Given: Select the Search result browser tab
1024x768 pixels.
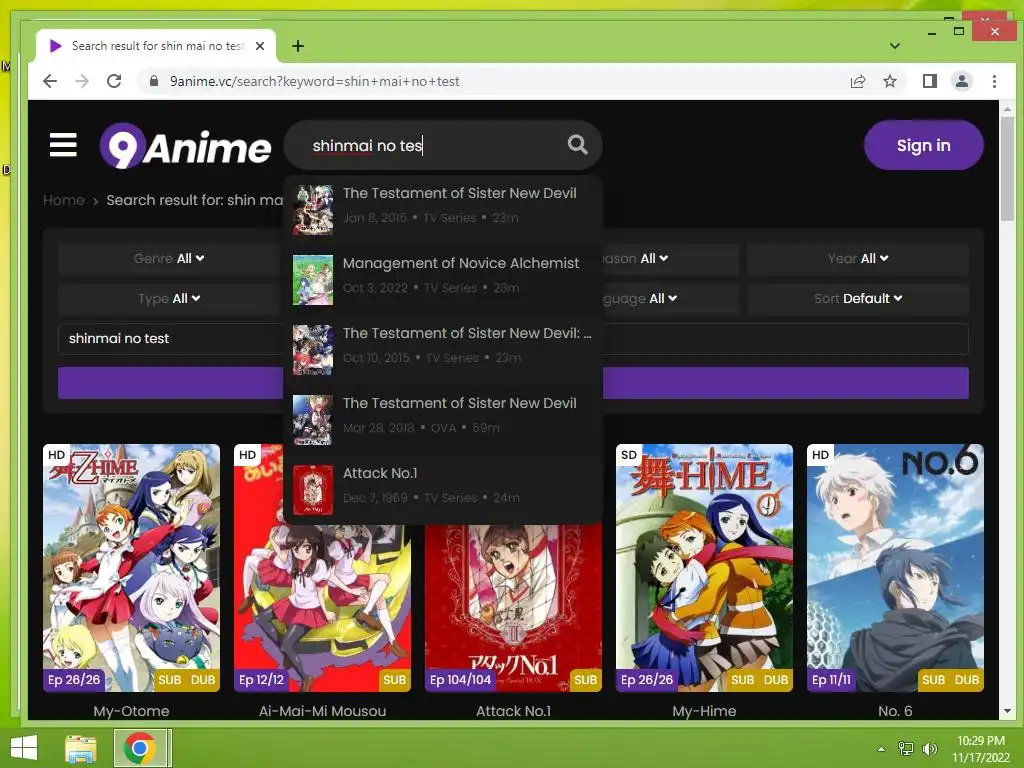Looking at the screenshot, I should pyautogui.click(x=157, y=46).
